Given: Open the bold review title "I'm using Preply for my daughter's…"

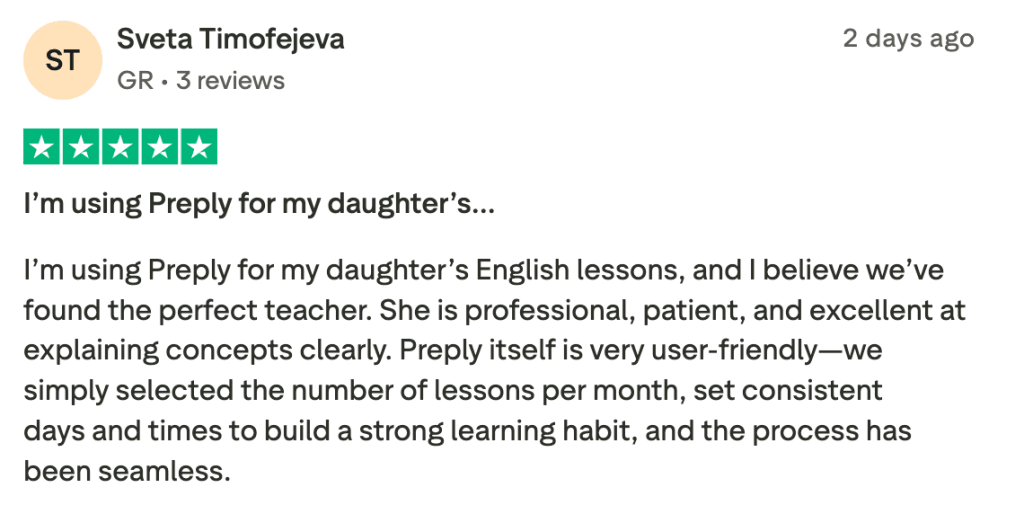Looking at the screenshot, I should pos(259,205).
